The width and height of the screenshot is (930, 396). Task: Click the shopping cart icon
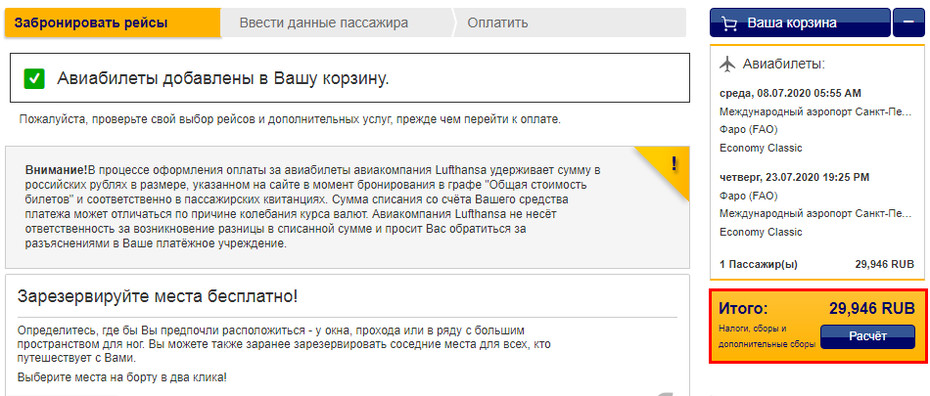(730, 24)
